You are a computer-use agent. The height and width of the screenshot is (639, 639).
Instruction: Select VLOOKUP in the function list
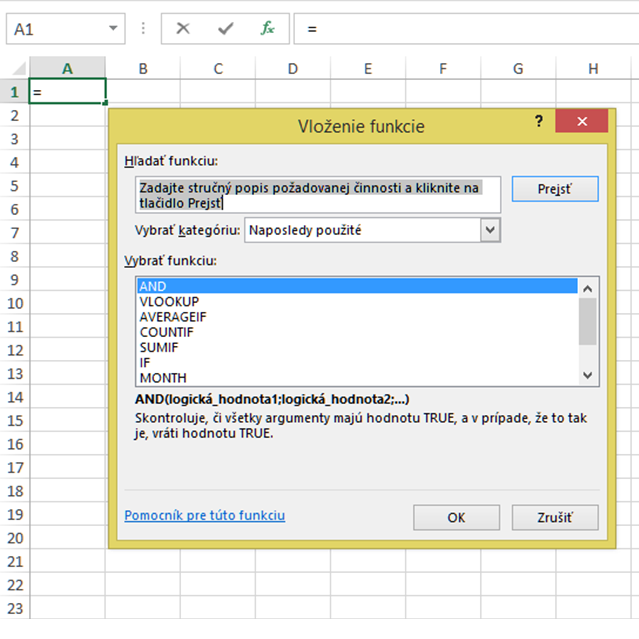point(169,301)
